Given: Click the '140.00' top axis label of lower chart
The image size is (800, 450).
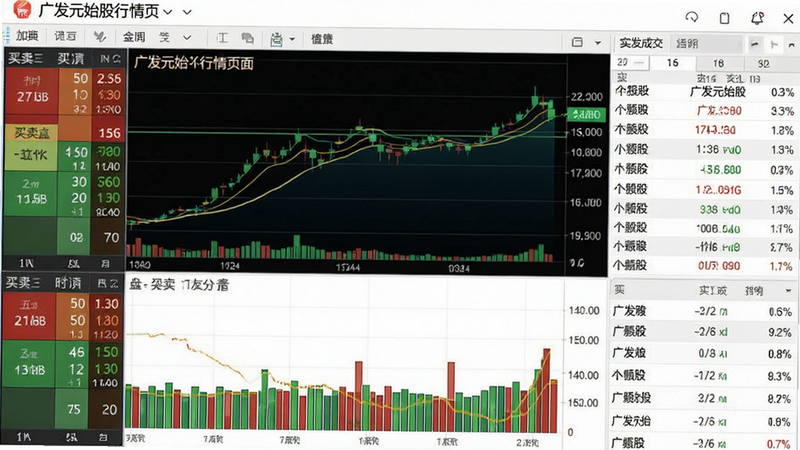Looking at the screenshot, I should 585,310.
